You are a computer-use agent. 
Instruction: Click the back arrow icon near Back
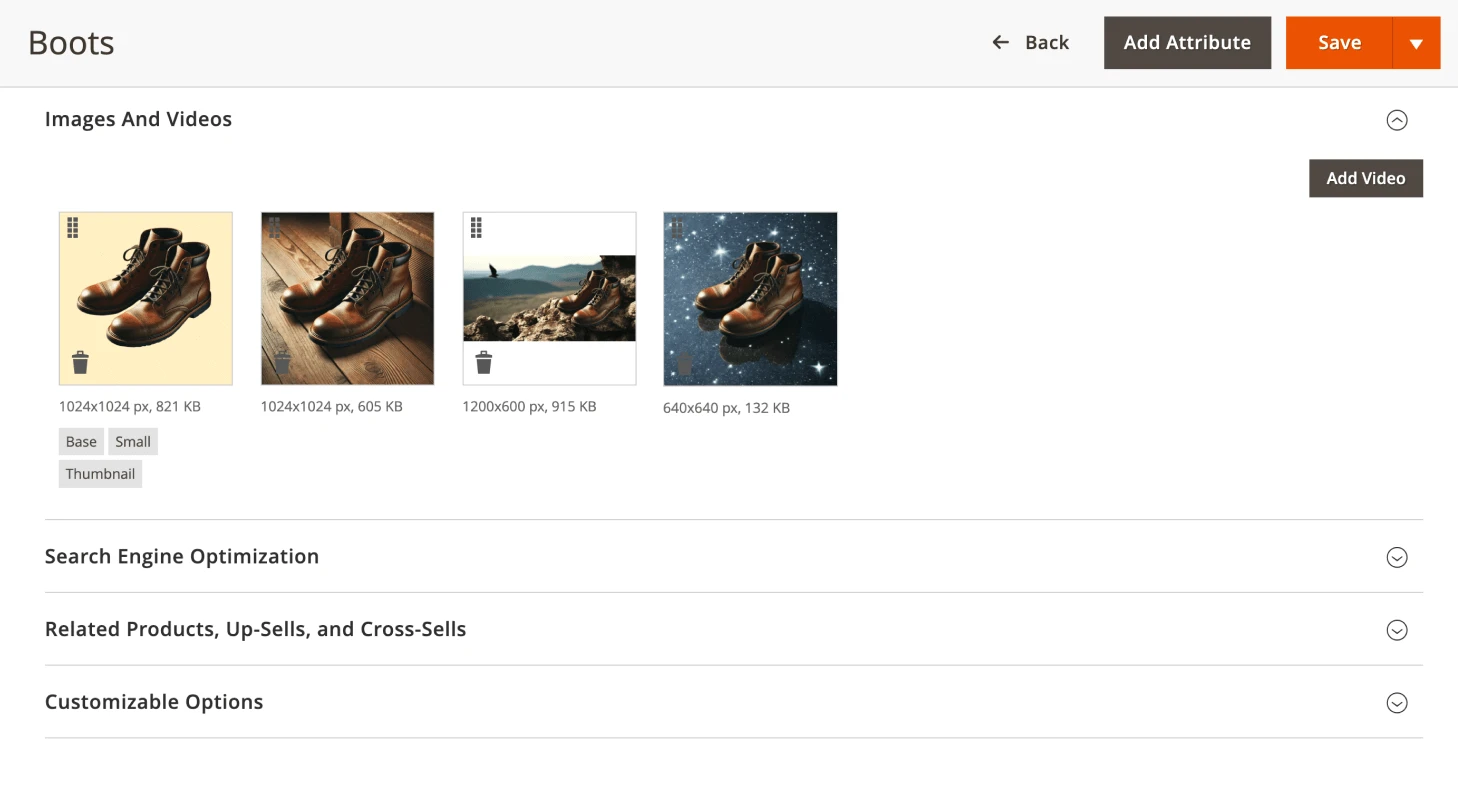point(999,42)
